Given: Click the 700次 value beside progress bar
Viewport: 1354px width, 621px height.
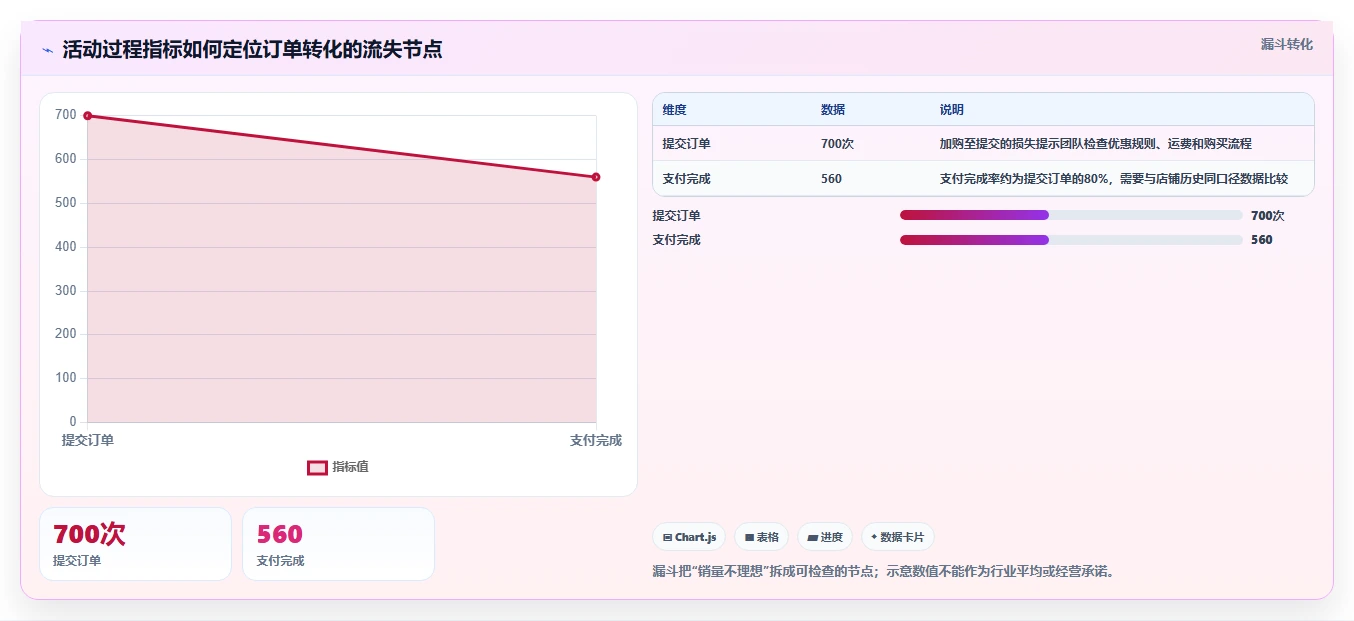Looking at the screenshot, I should (1267, 215).
